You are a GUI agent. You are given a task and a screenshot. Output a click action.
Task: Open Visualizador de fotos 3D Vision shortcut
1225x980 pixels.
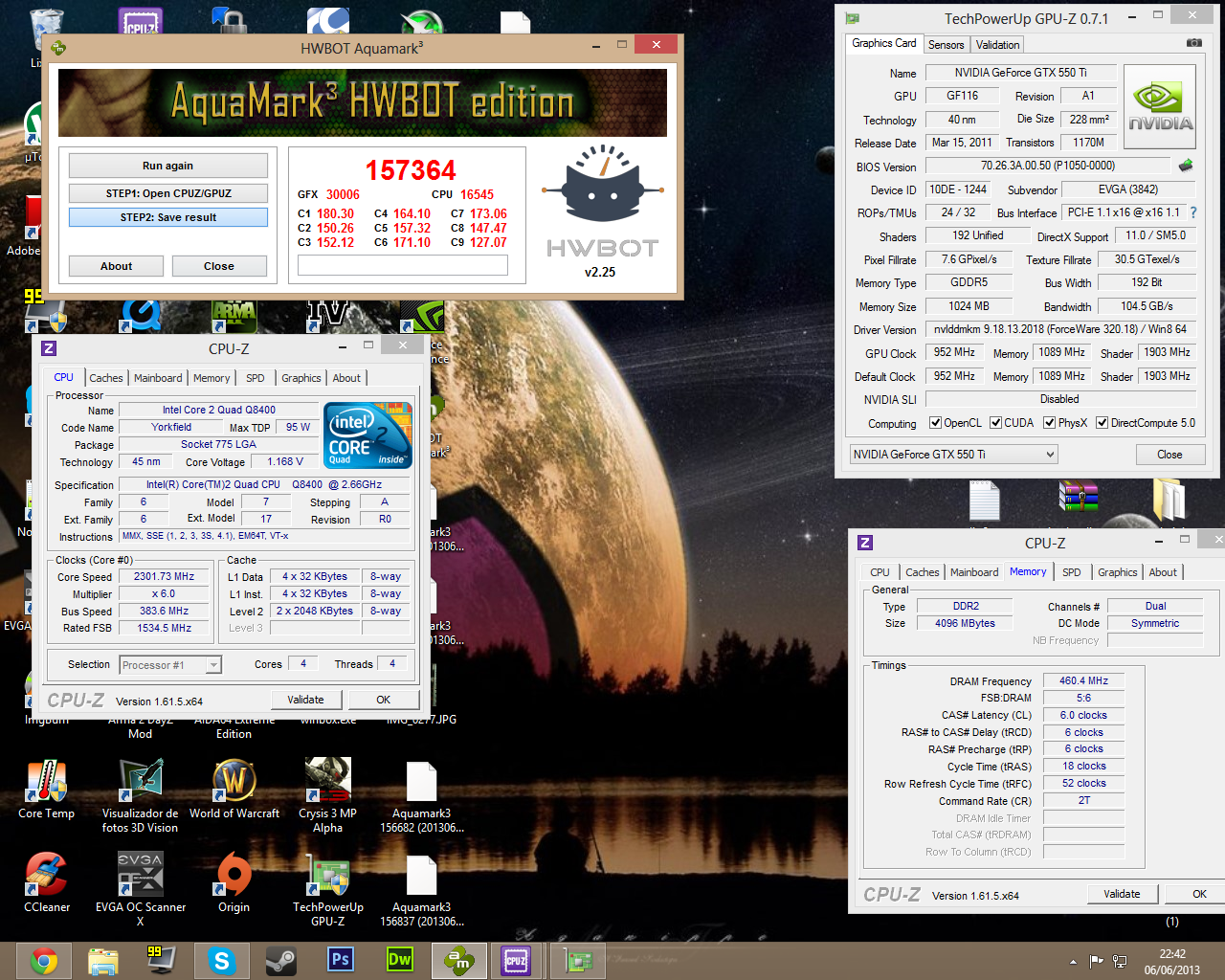pos(140,796)
